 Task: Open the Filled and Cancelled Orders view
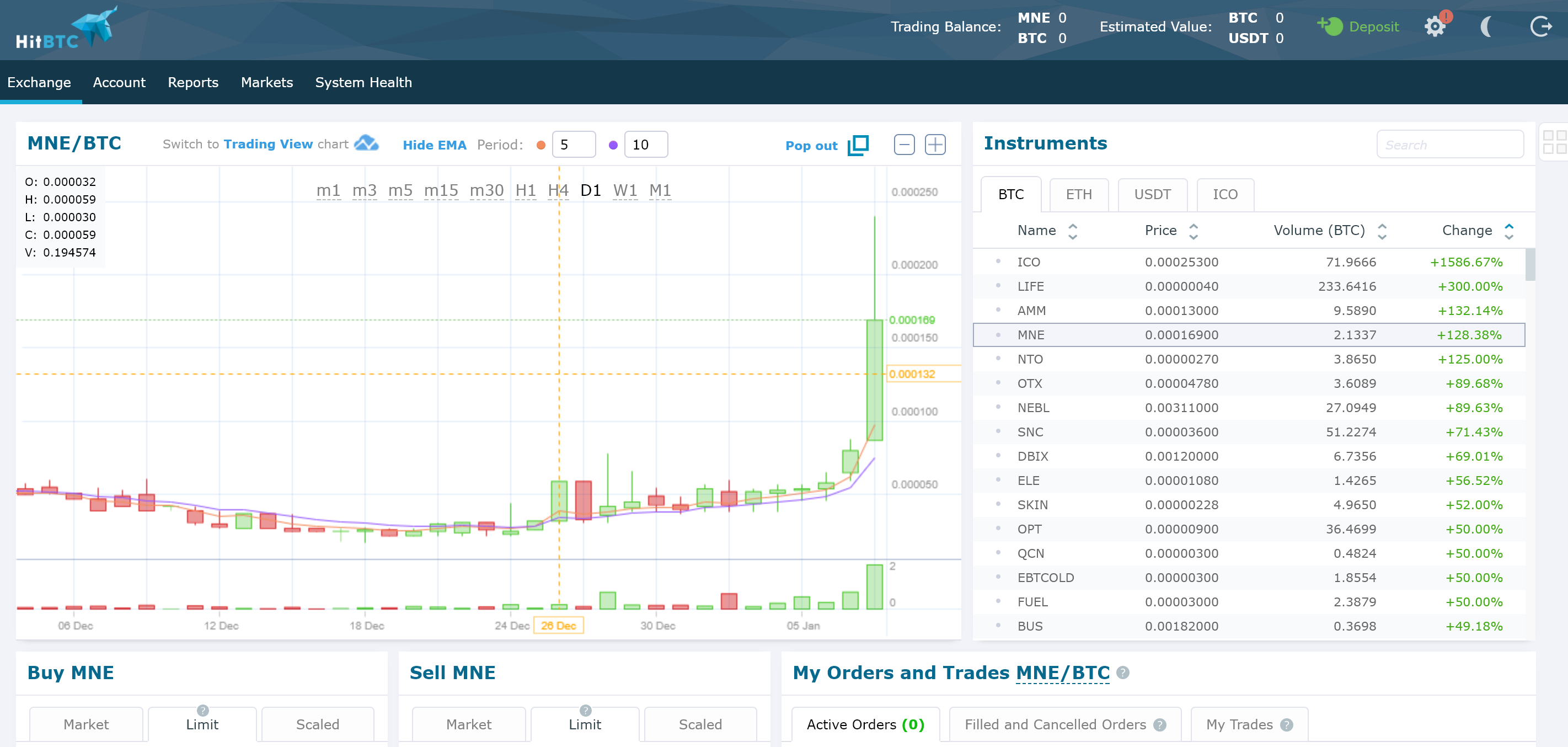(x=1055, y=724)
